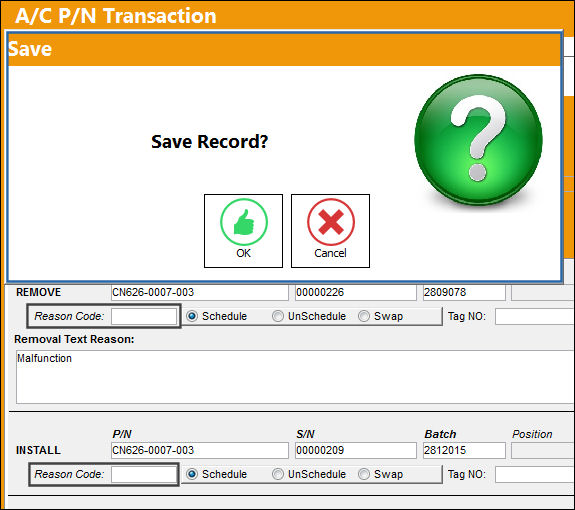Select UnSchedule radio in REMOVE section
The image size is (575, 510).
(x=278, y=316)
